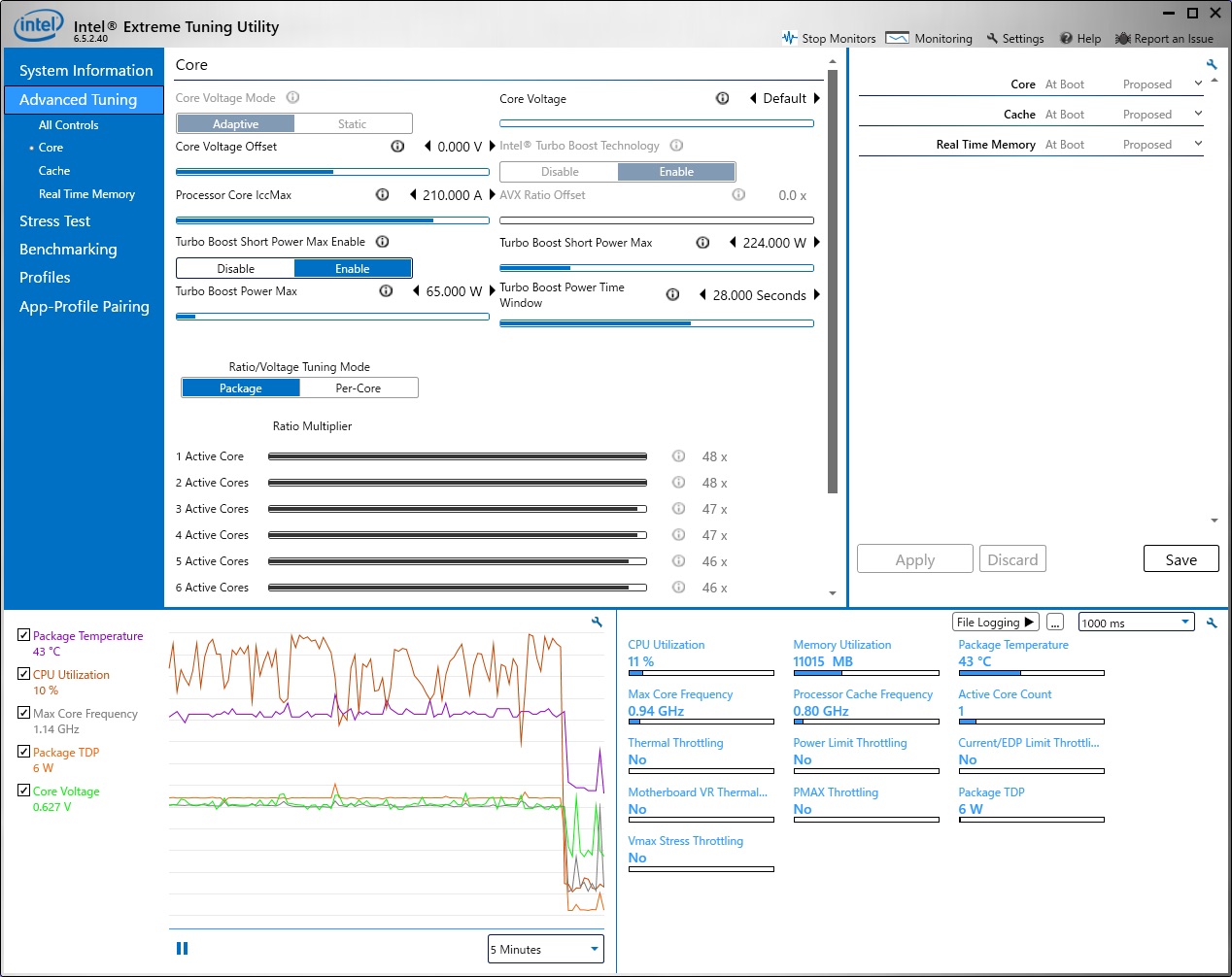Toggle Core Voltage graph checkbox
1232x977 pixels.
[23, 790]
